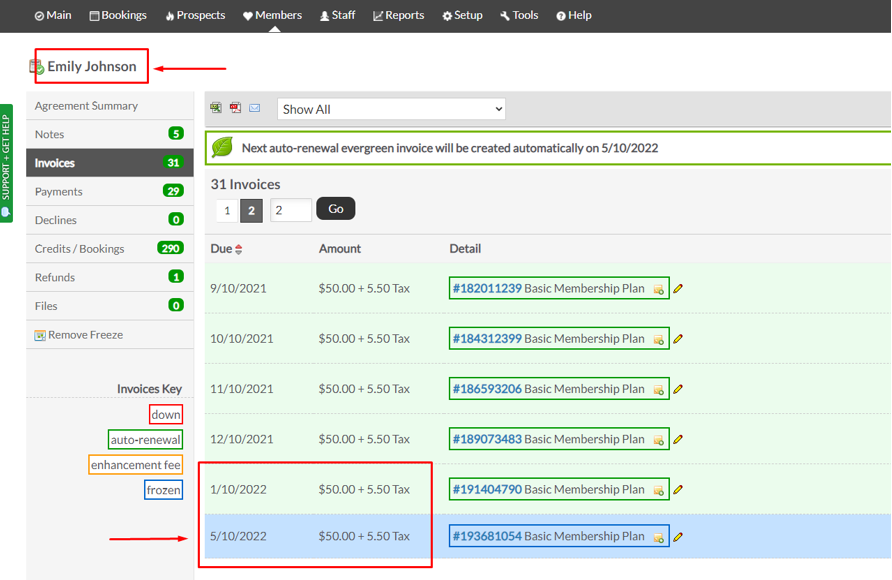Email invoices envelope icon

click(x=255, y=107)
